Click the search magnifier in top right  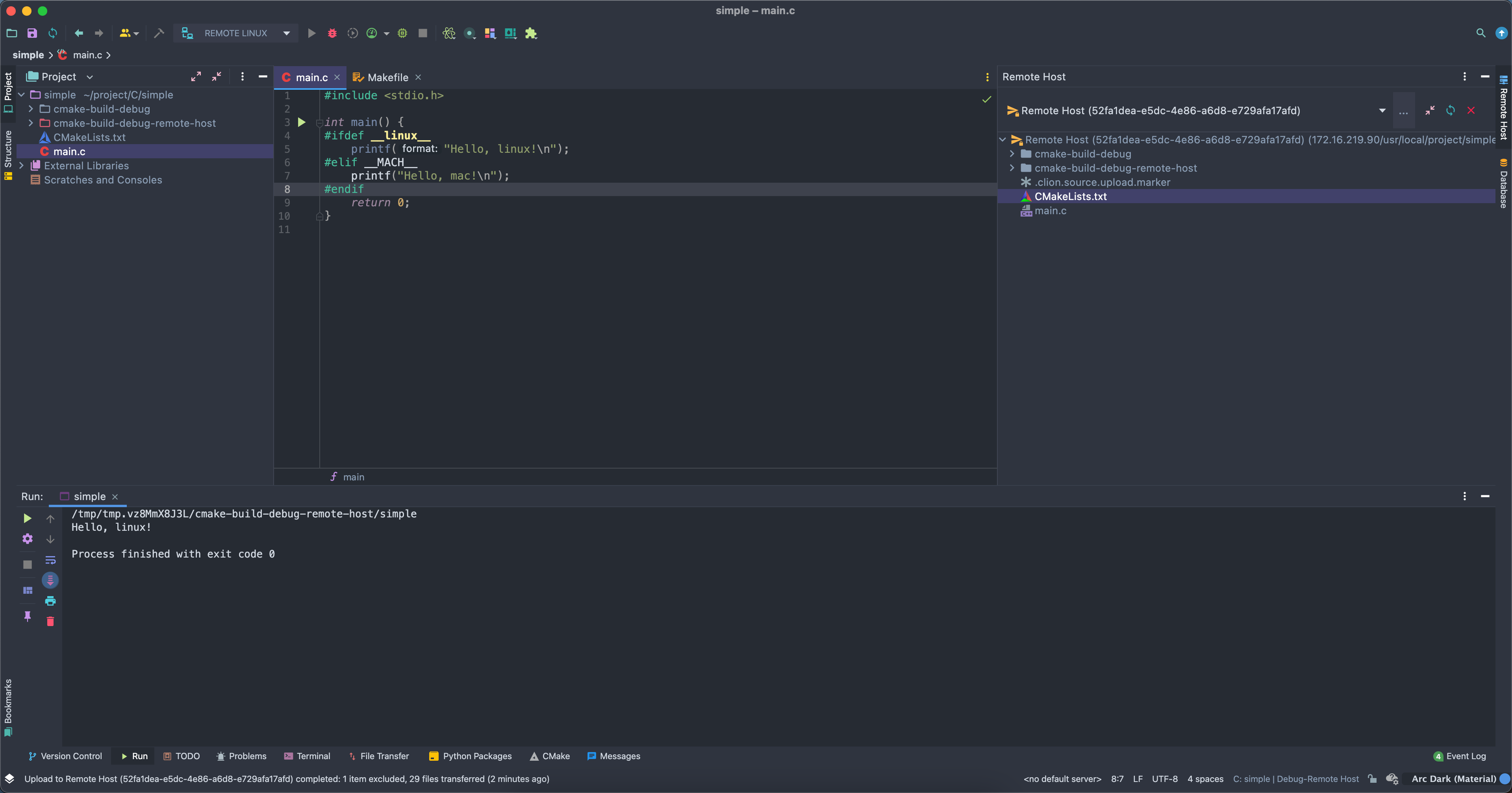tap(1480, 33)
